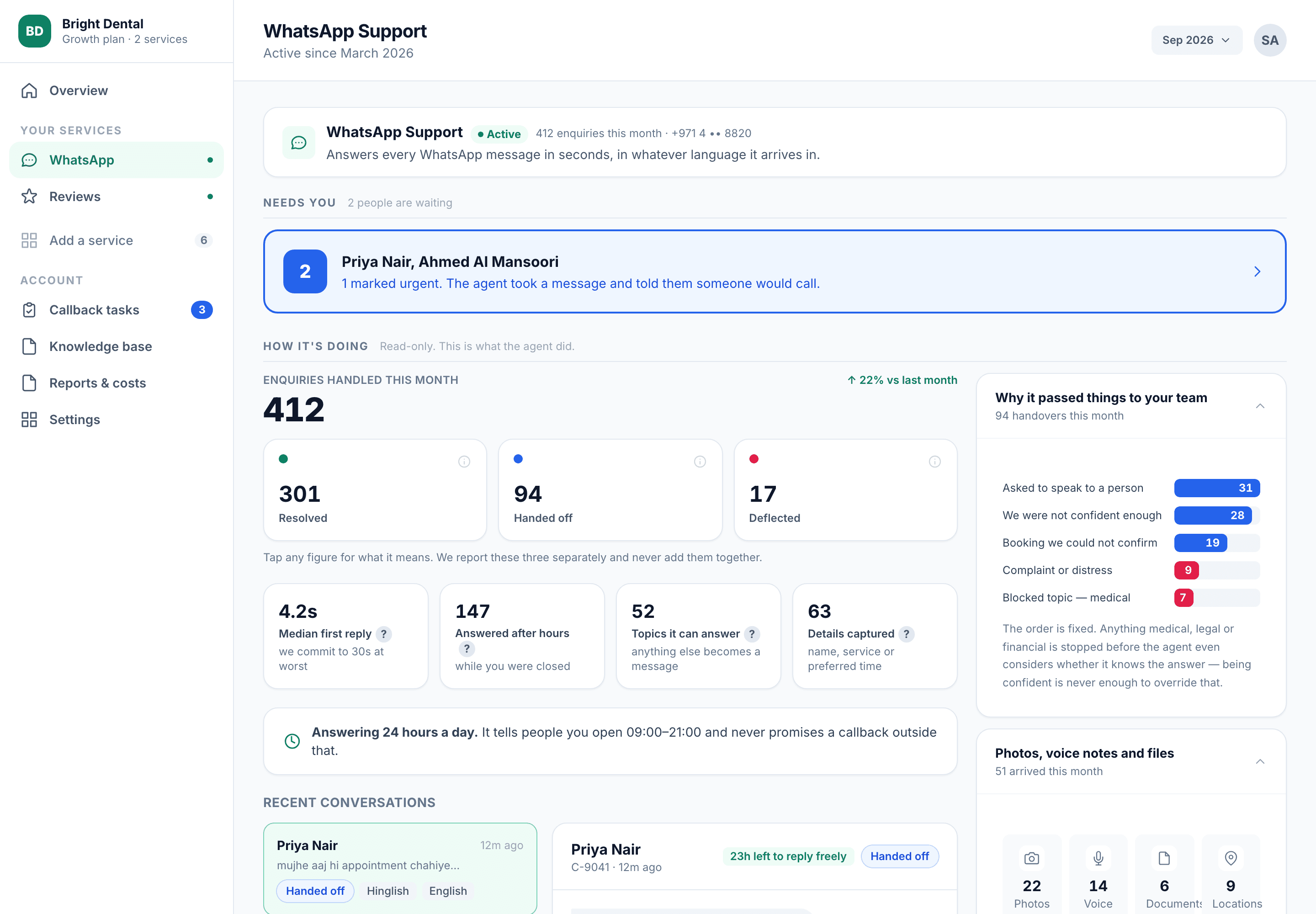Click the Hinglish language tag
Viewport: 1316px width, 914px height.
click(x=387, y=891)
